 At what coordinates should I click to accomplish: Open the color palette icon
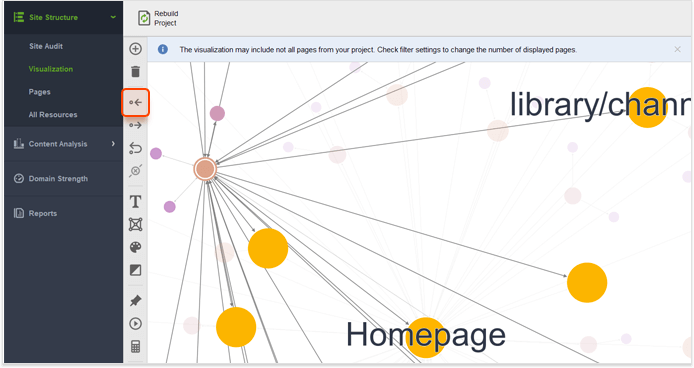(x=135, y=247)
